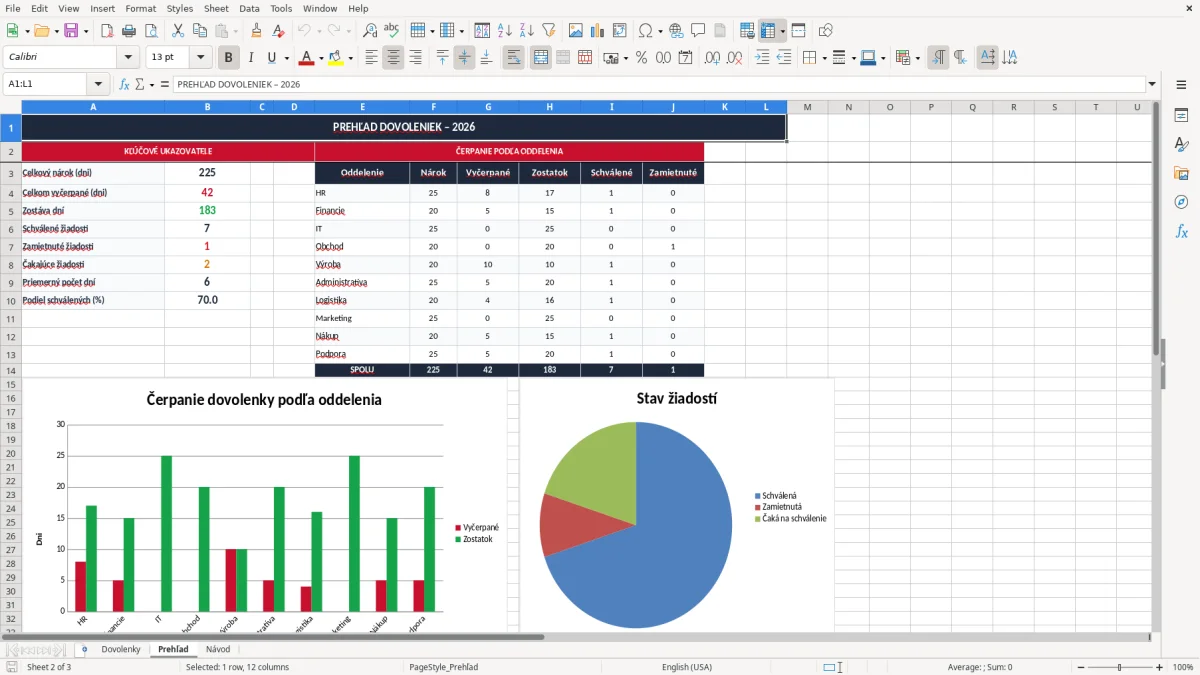Click the zoom slider in the status bar
The width and height of the screenshot is (1200, 675).
coord(1119,667)
